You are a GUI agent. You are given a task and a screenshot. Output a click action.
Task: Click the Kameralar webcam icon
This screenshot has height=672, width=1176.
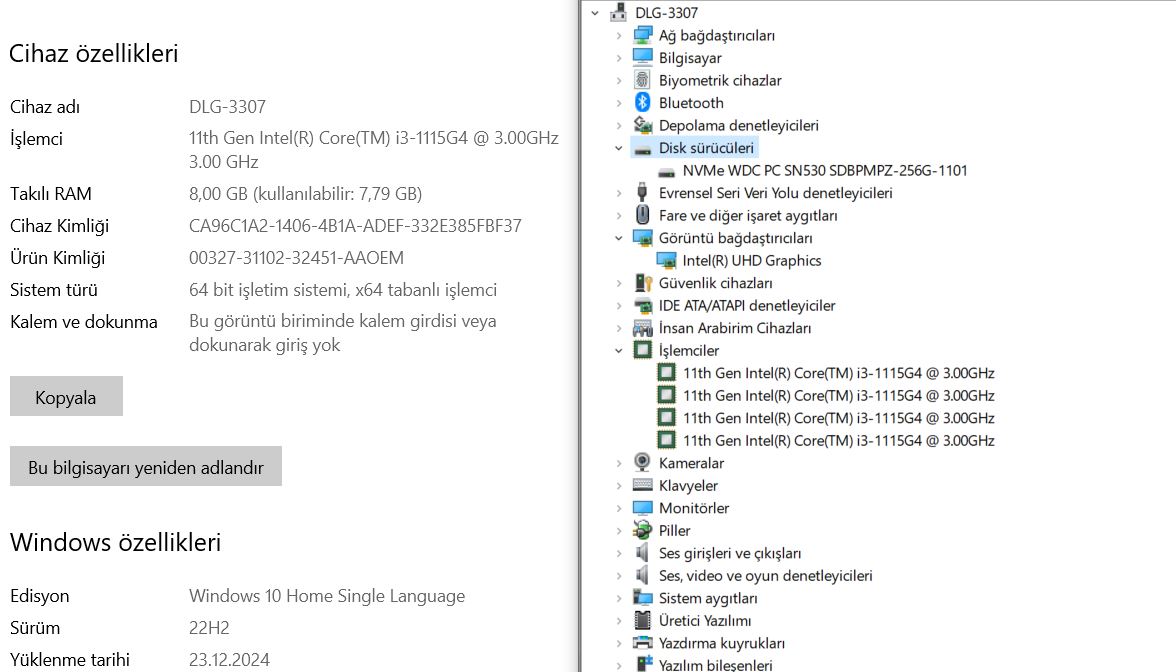pyautogui.click(x=643, y=463)
